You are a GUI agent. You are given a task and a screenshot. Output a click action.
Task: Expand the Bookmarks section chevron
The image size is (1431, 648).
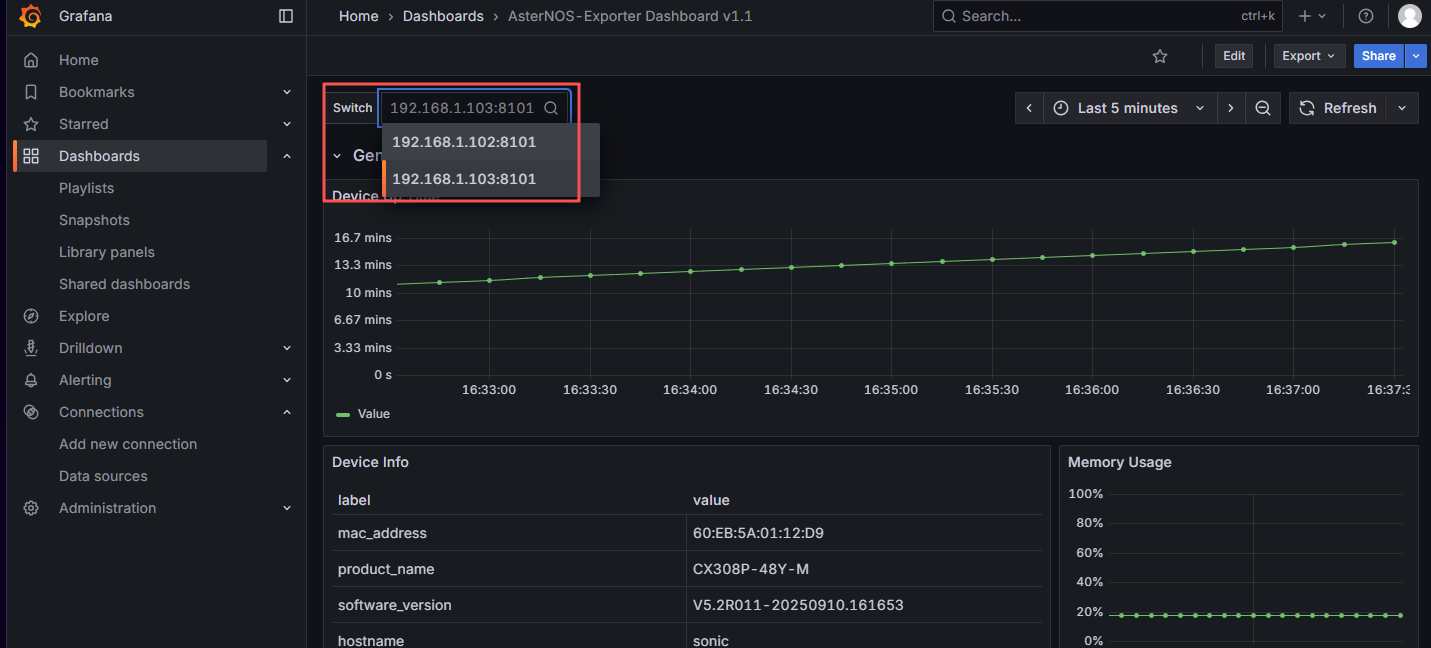[287, 92]
